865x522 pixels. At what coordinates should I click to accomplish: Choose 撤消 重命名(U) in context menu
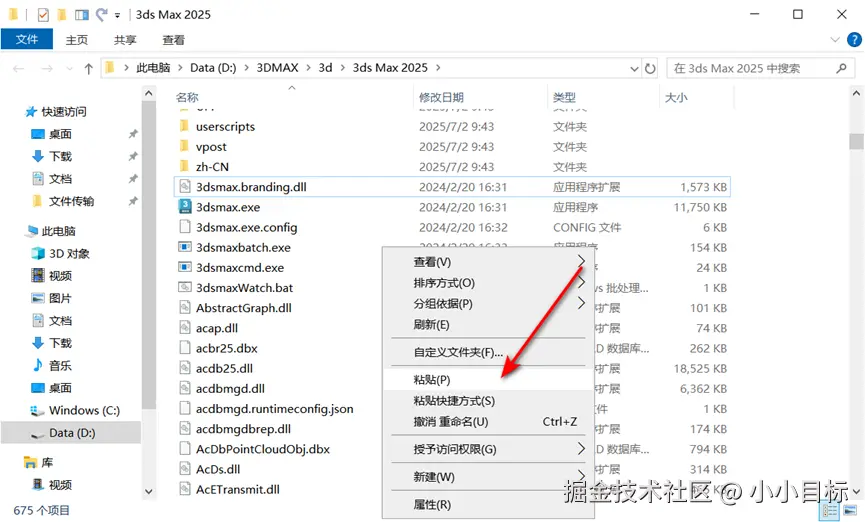[x=488, y=422]
